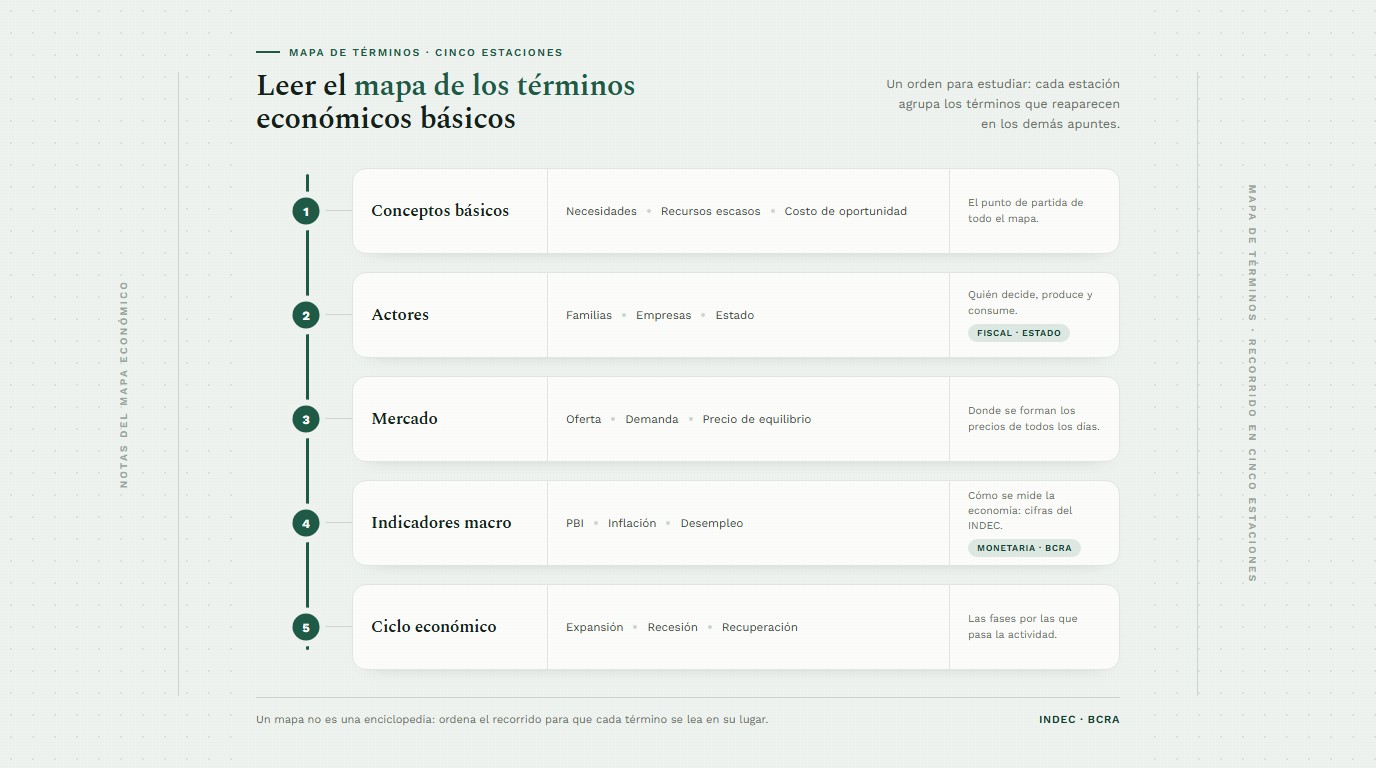Select the term "Inflación"
Screen dimensions: 1376x768
(632, 523)
